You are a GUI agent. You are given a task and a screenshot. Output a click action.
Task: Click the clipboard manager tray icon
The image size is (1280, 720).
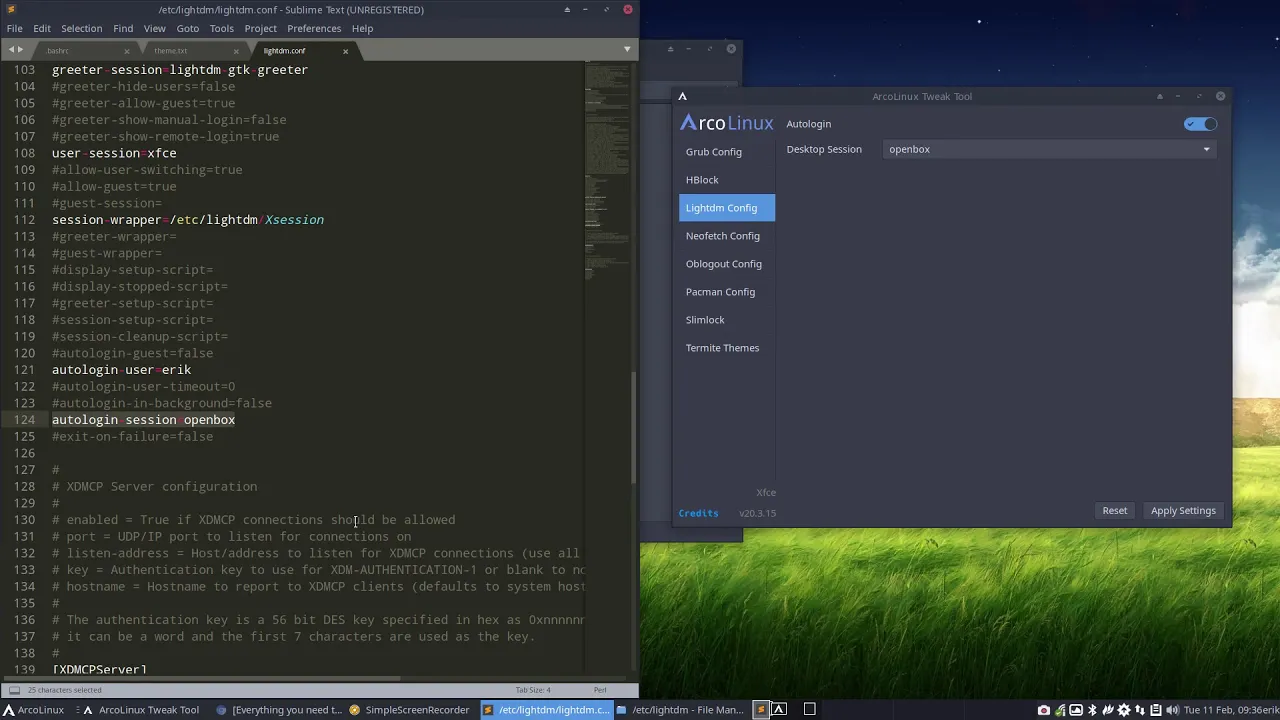(1156, 710)
